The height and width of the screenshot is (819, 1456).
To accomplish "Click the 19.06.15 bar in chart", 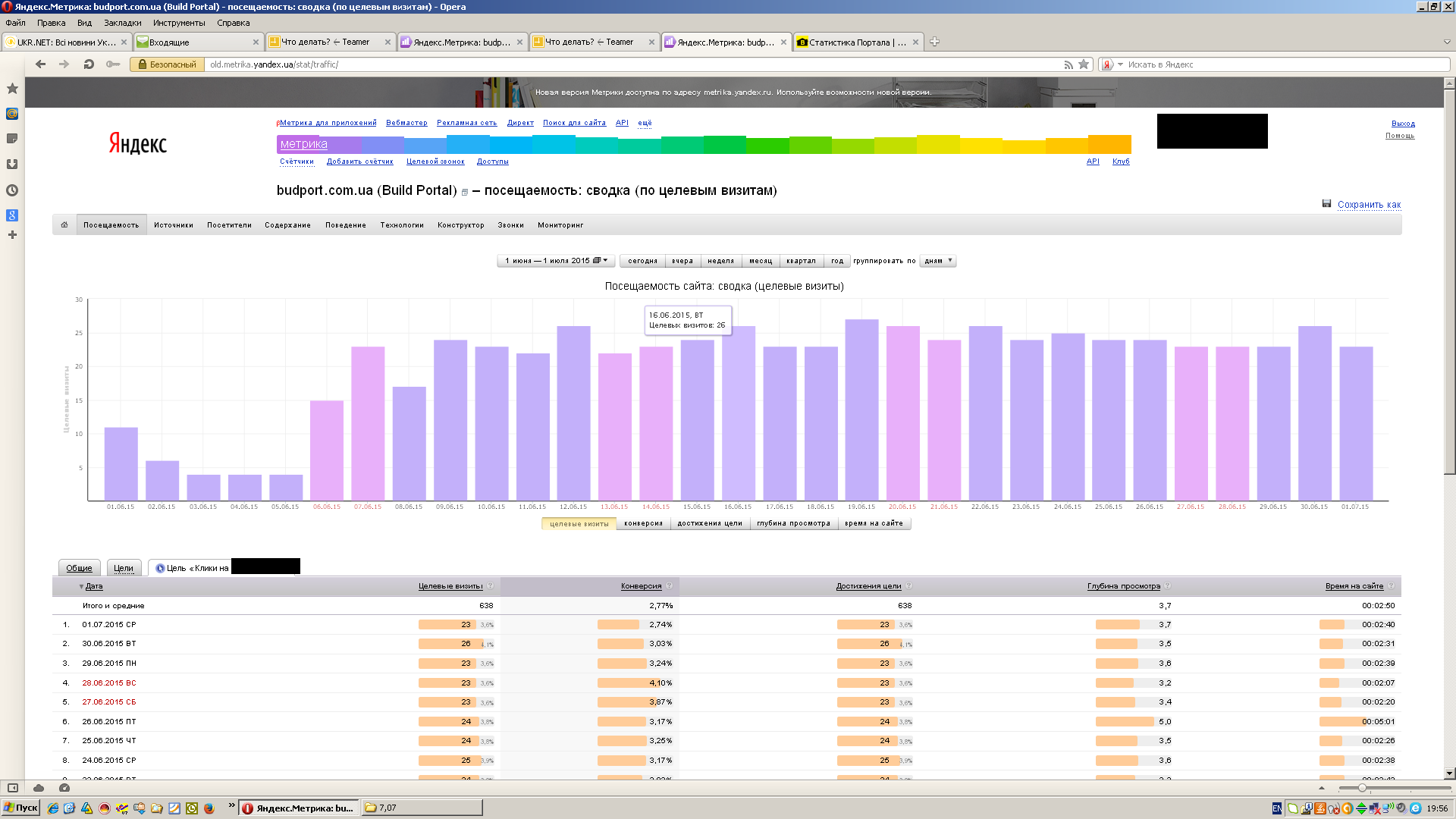I will 861,410.
